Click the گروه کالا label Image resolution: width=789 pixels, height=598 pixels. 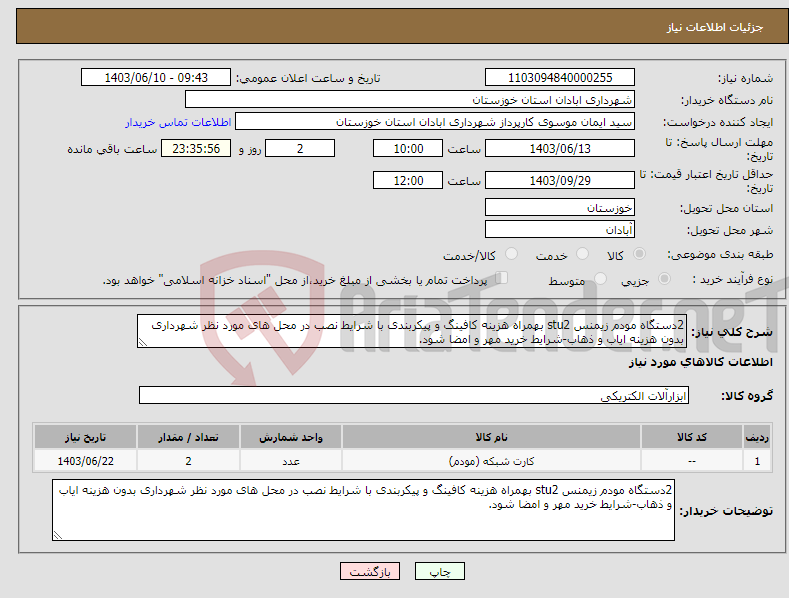747,396
